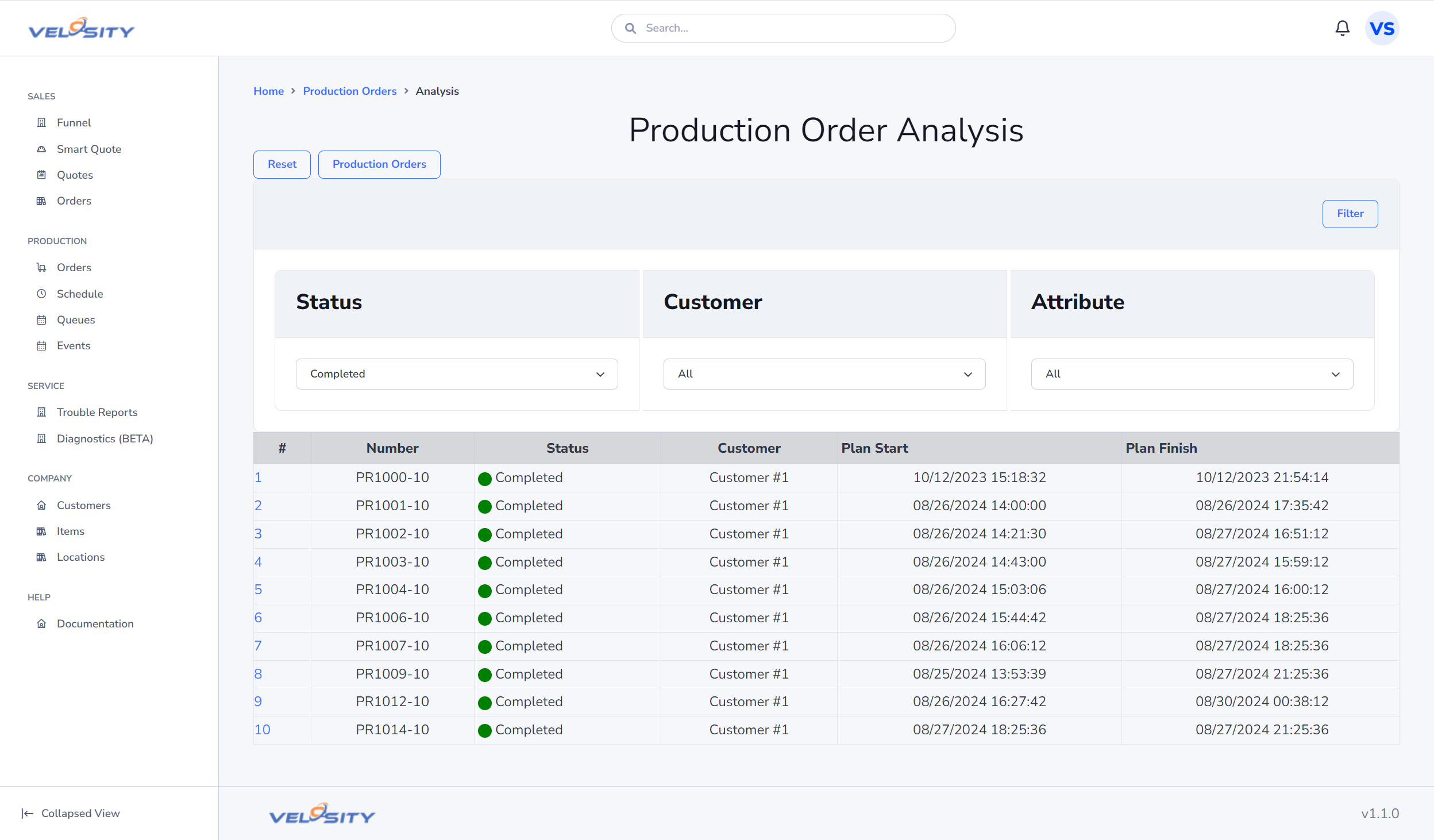Screen dimensions: 1434x840
Task: Open row link number 5
Action: pyautogui.click(x=258, y=589)
